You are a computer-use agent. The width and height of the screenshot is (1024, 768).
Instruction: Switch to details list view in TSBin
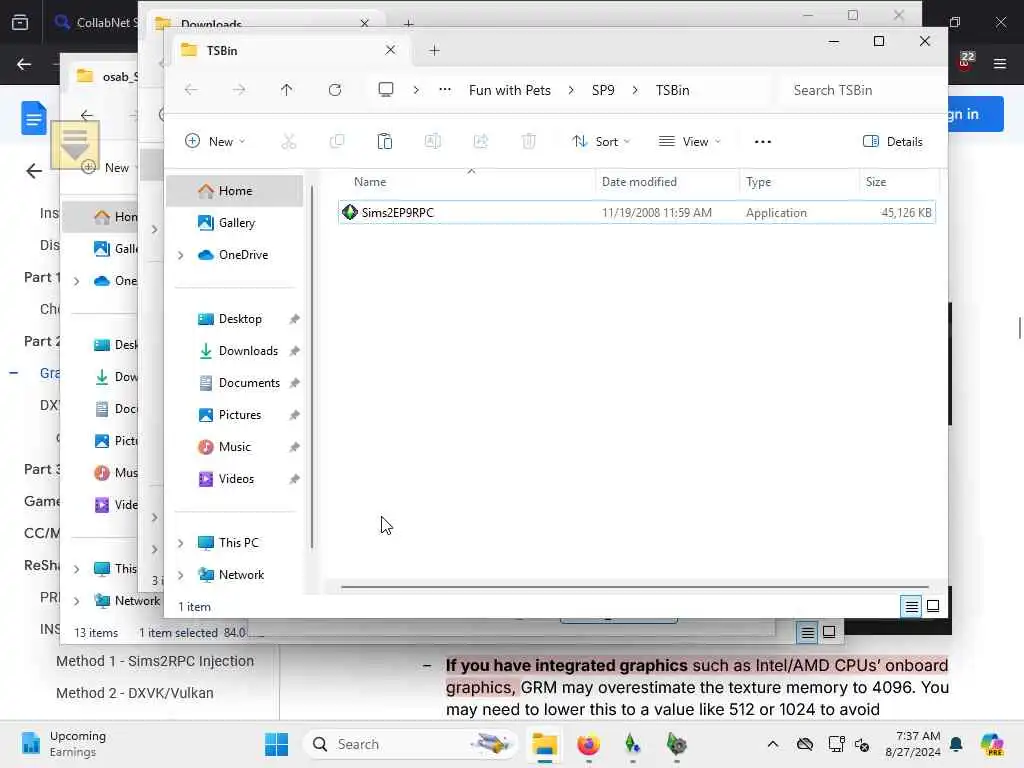912,607
